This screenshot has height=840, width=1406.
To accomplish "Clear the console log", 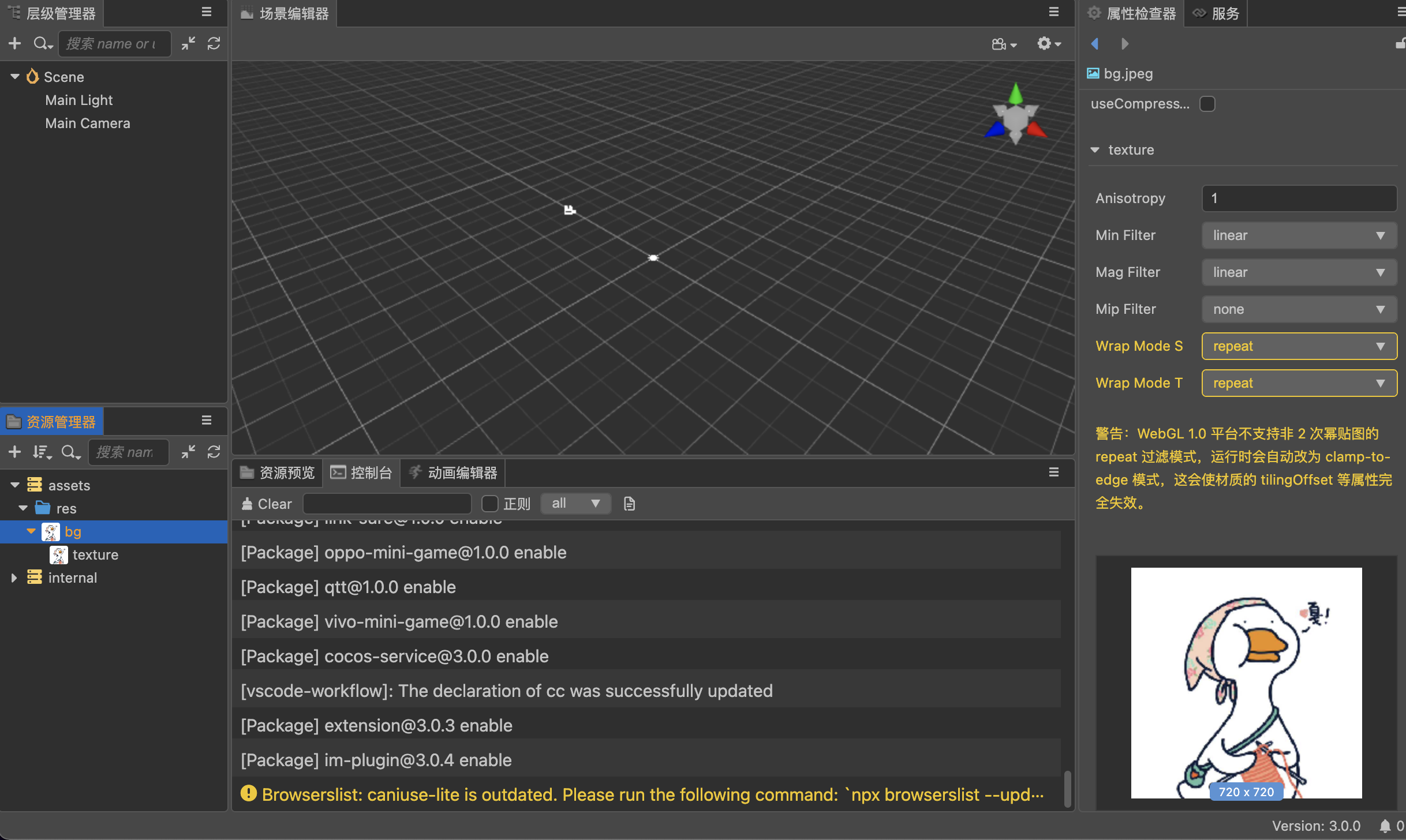I will pos(267,504).
